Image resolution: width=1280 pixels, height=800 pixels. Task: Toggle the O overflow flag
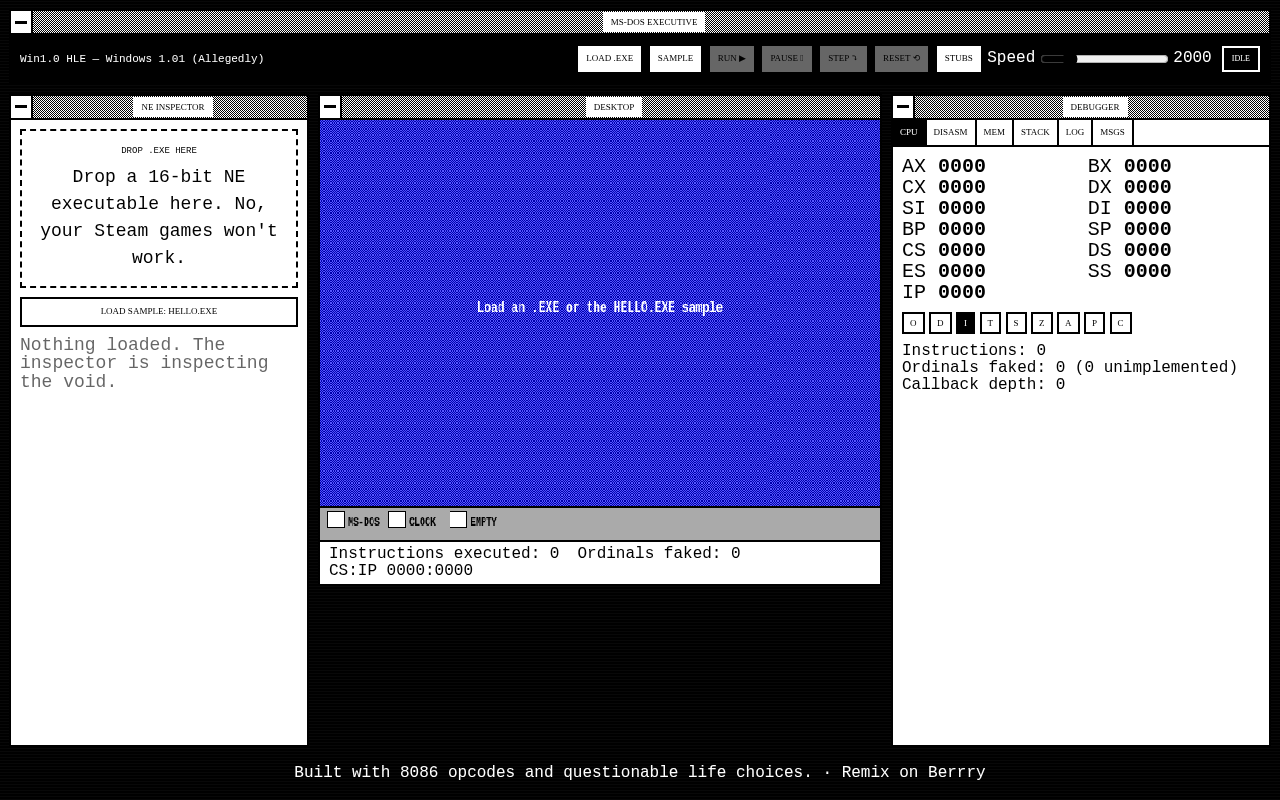click(913, 323)
